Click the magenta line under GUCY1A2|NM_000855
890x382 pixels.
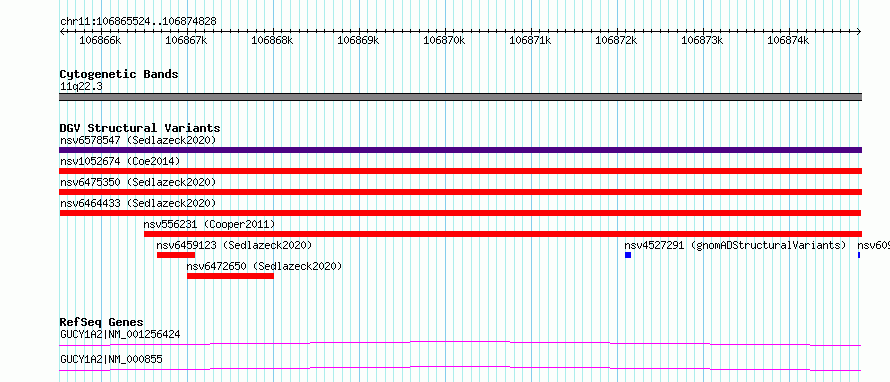460,368
